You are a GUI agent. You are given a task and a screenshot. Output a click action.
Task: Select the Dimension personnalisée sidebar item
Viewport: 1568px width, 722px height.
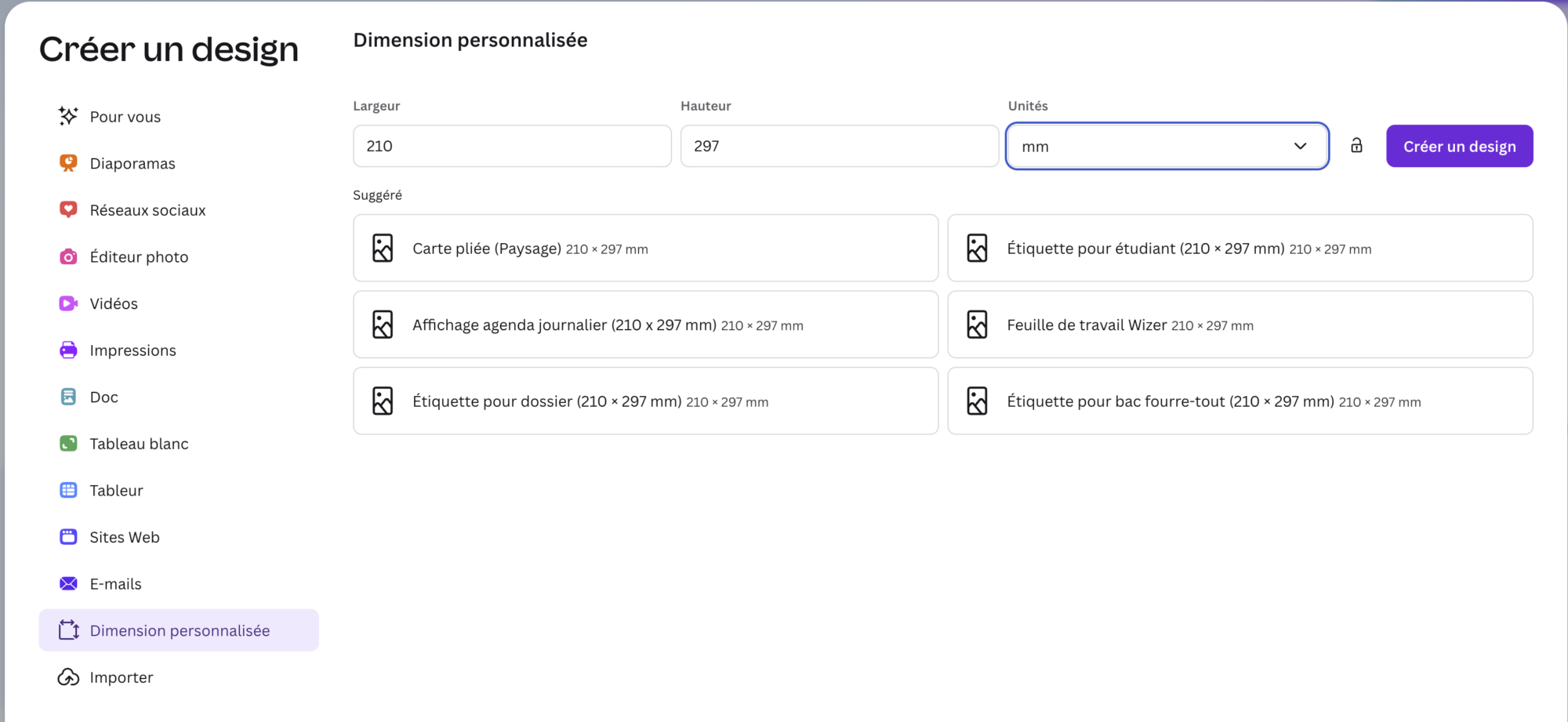pos(179,631)
